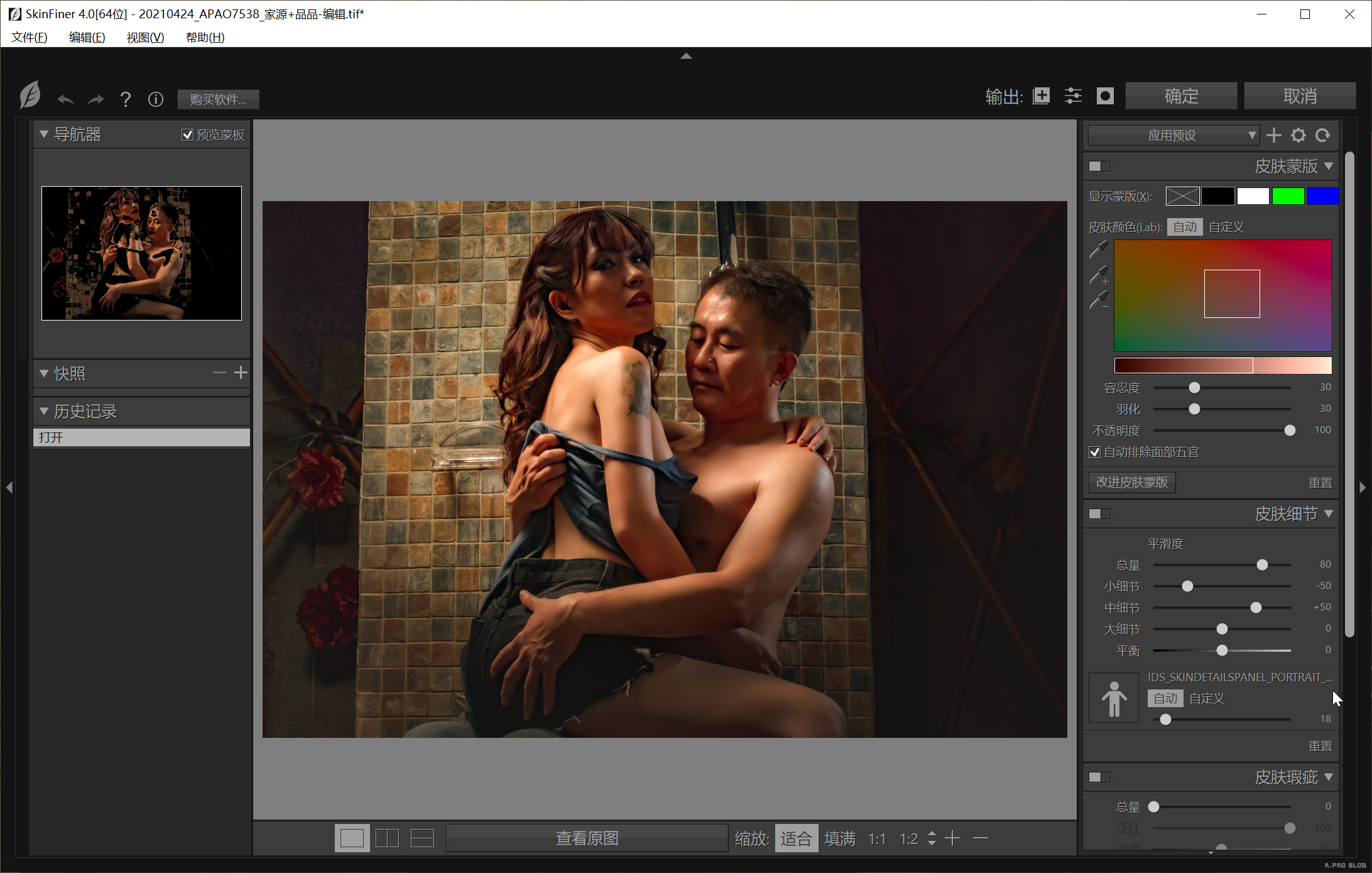The image size is (1372, 873).
Task: Click the 查看原图 button
Action: point(587,838)
